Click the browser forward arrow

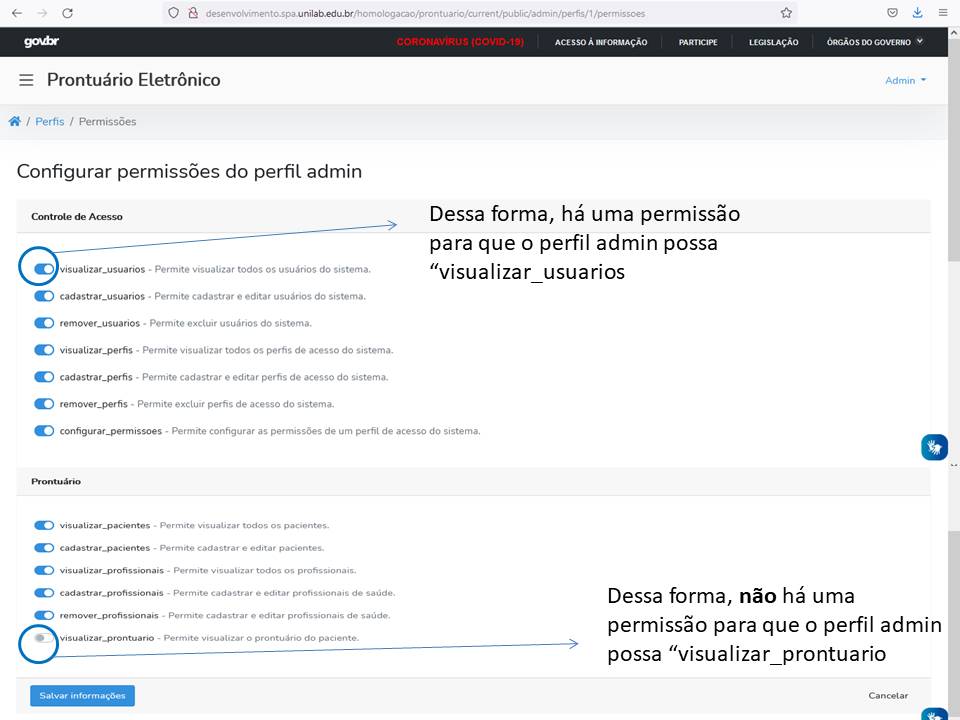tap(40, 14)
